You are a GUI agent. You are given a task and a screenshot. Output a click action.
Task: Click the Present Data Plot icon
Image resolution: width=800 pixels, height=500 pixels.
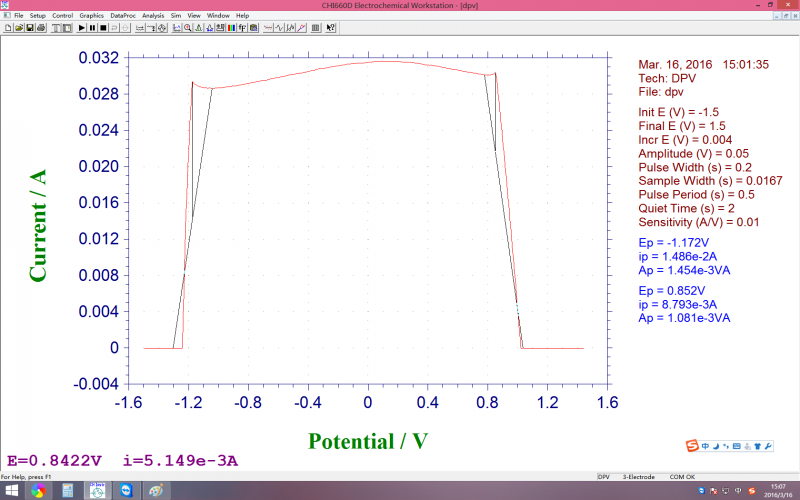coord(177,28)
